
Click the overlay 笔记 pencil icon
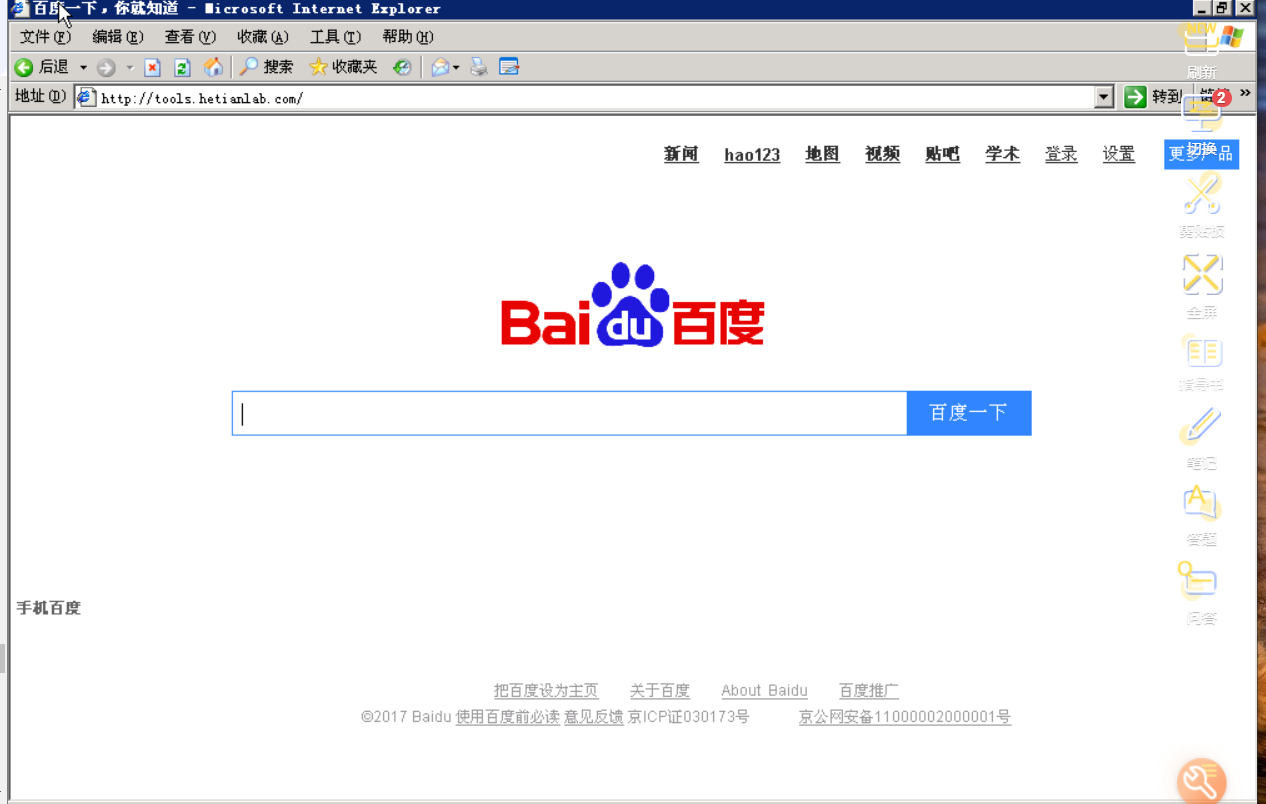tap(1201, 426)
